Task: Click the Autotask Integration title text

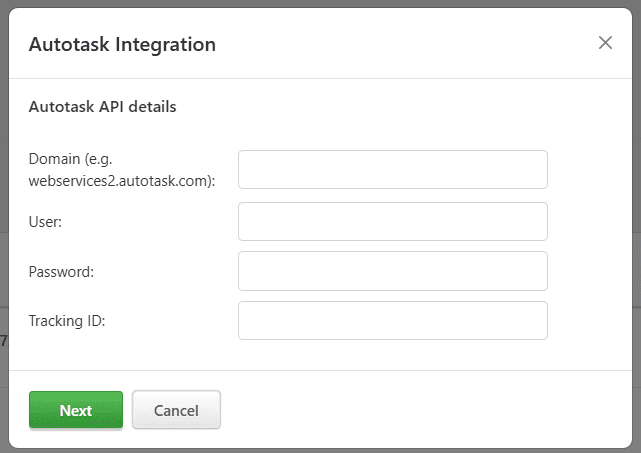Action: (x=122, y=44)
